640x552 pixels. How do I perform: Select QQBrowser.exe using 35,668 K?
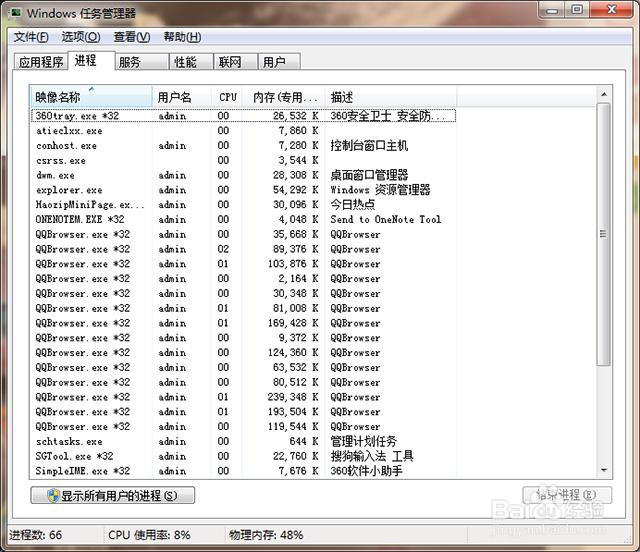[x=244, y=234]
